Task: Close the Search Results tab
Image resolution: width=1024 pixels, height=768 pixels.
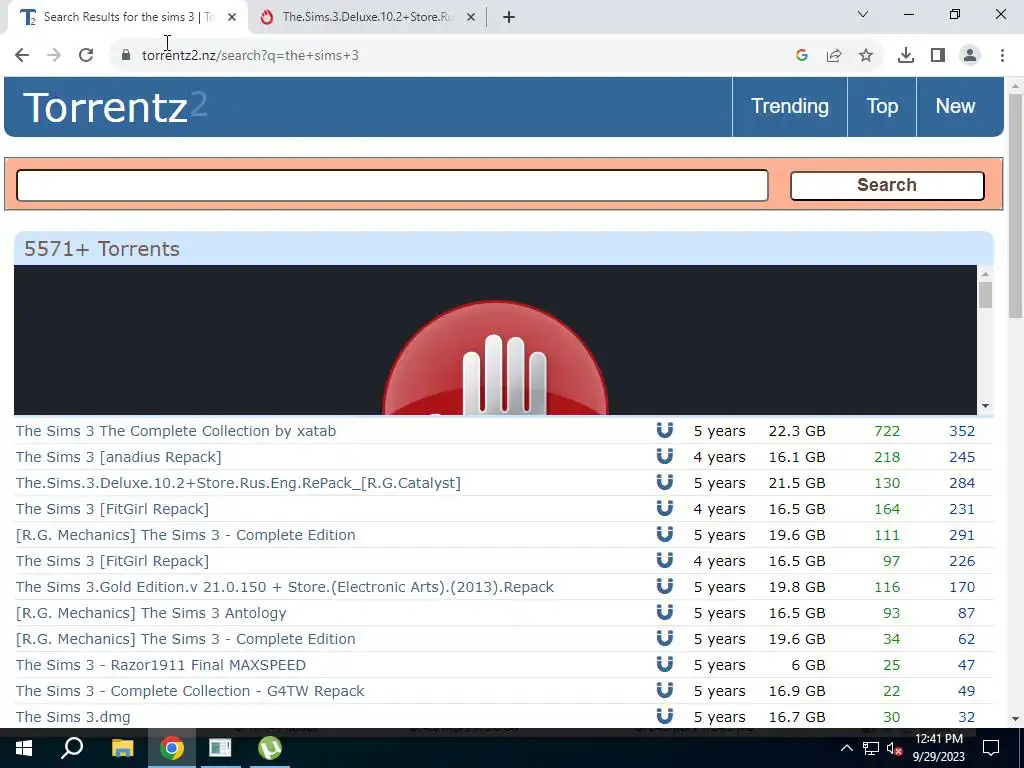Action: pos(232,18)
